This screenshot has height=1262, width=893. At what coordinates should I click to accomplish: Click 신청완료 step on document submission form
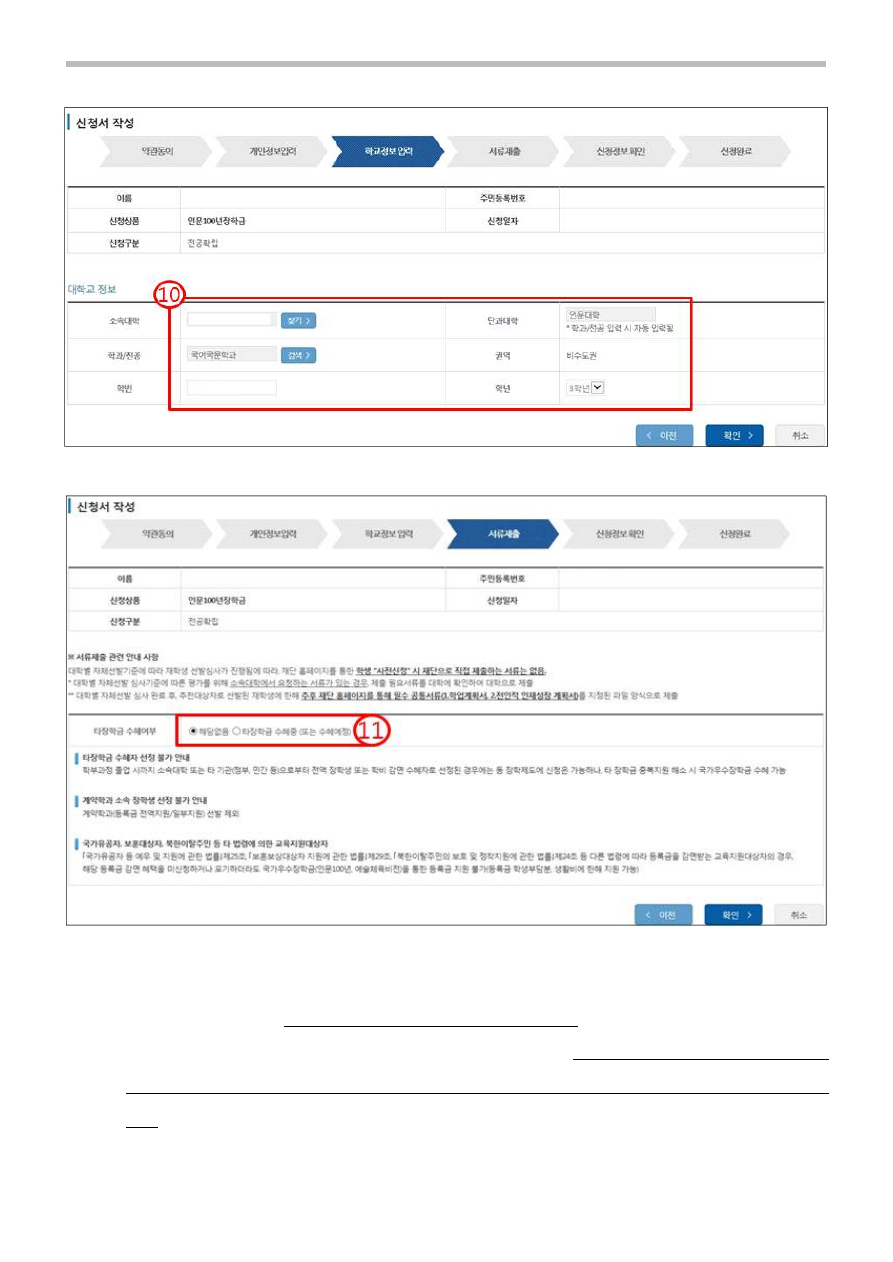click(x=735, y=534)
